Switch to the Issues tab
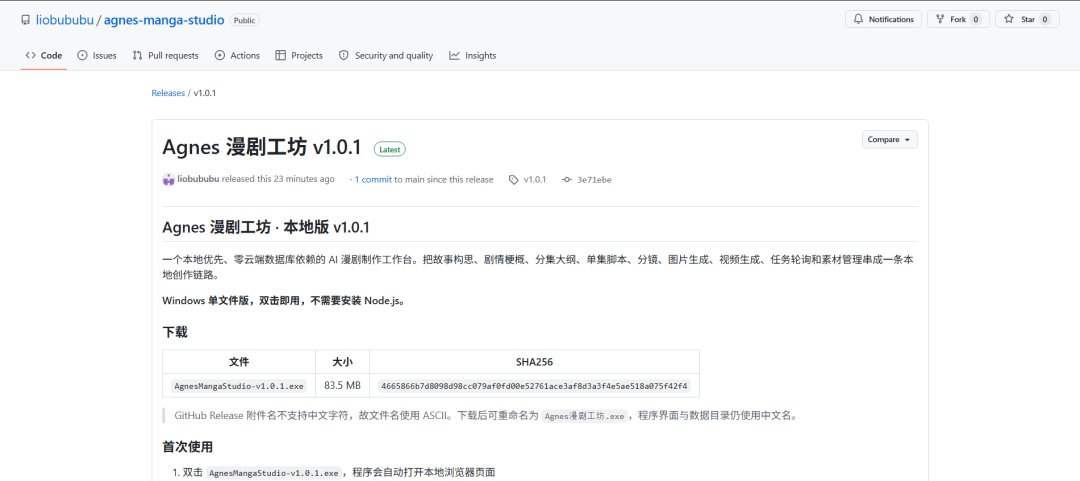Screen dimensions: 1080x481 coord(97,55)
